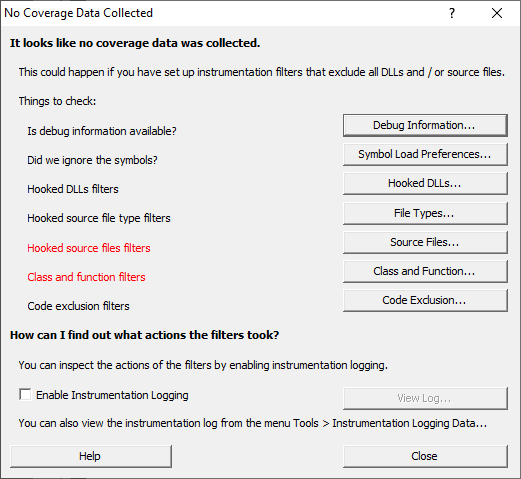The height and width of the screenshot is (479, 521).
Task: Click the 'Hooked DLLs filters' label
Action: (x=73, y=189)
